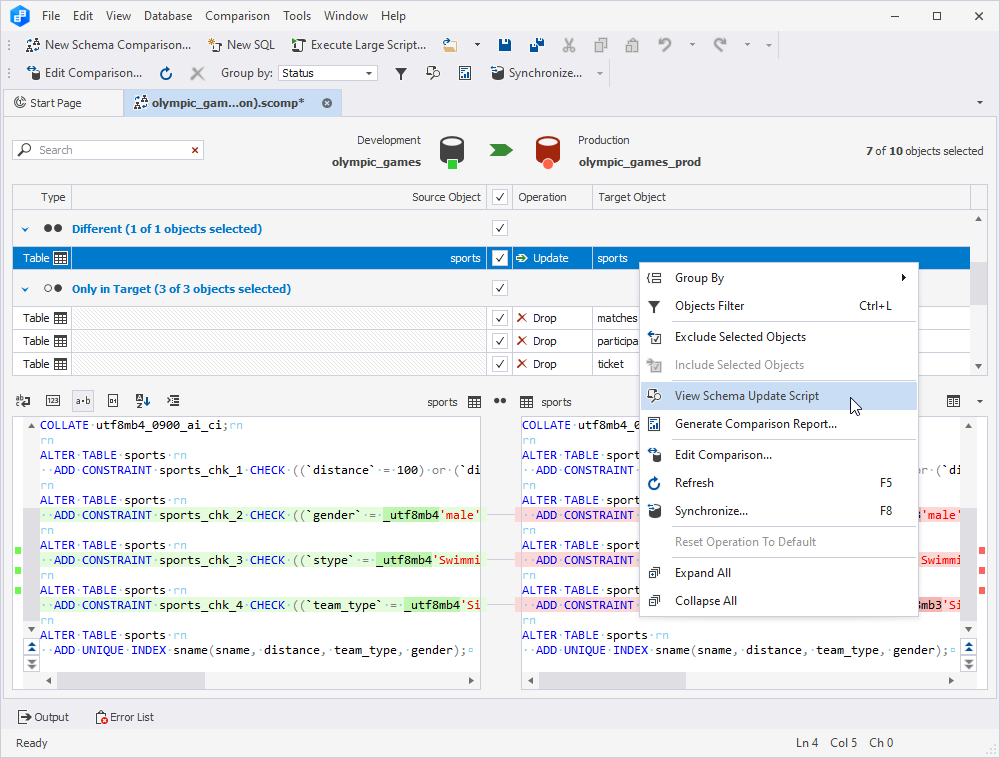Choose Collapse All in context menu

778,601
